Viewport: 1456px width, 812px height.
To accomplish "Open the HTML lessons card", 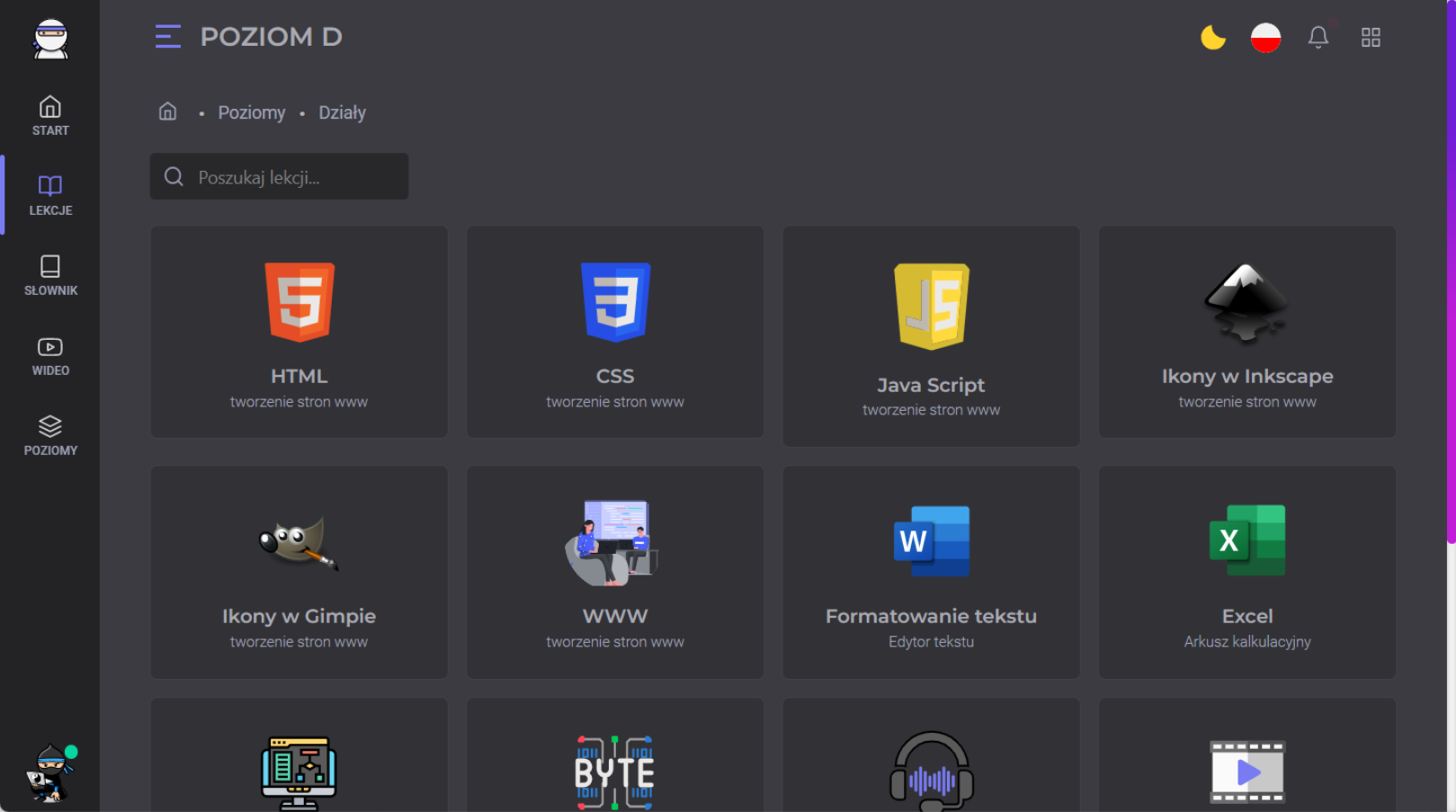I will click(x=299, y=332).
